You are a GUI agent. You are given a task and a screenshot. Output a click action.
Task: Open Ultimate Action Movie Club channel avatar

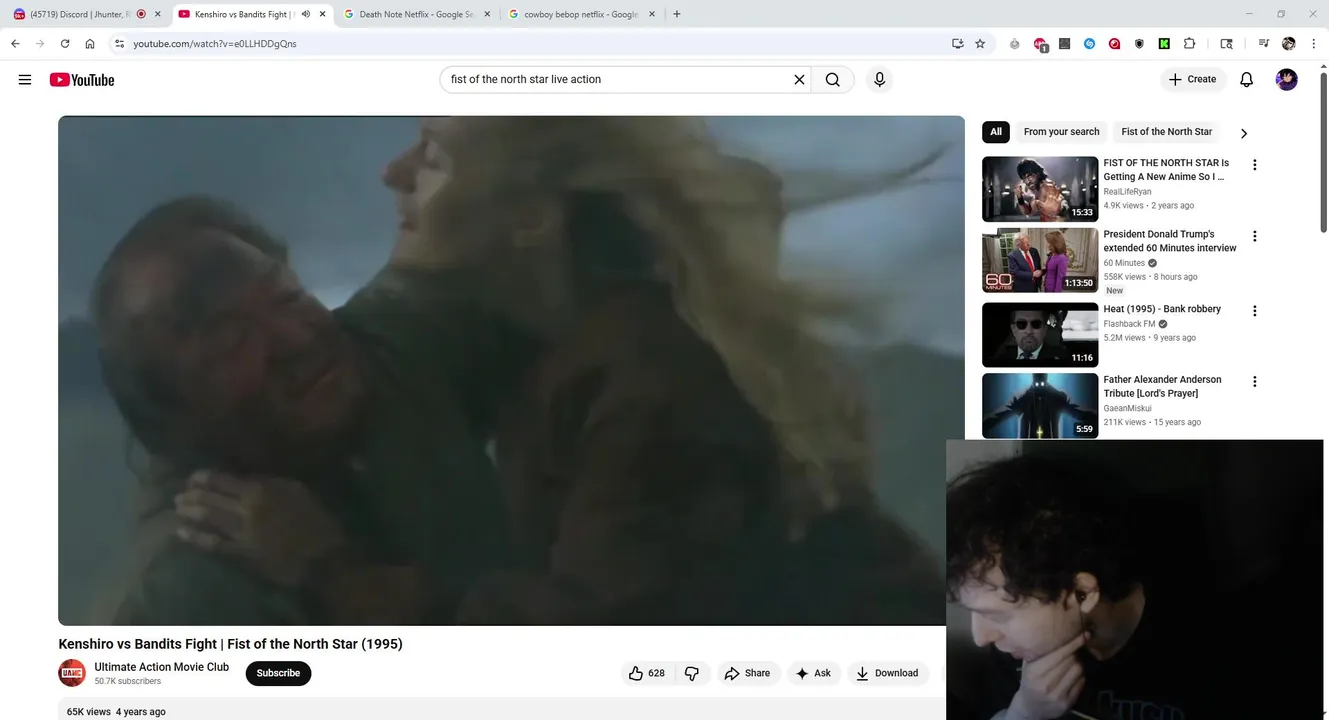pos(72,673)
